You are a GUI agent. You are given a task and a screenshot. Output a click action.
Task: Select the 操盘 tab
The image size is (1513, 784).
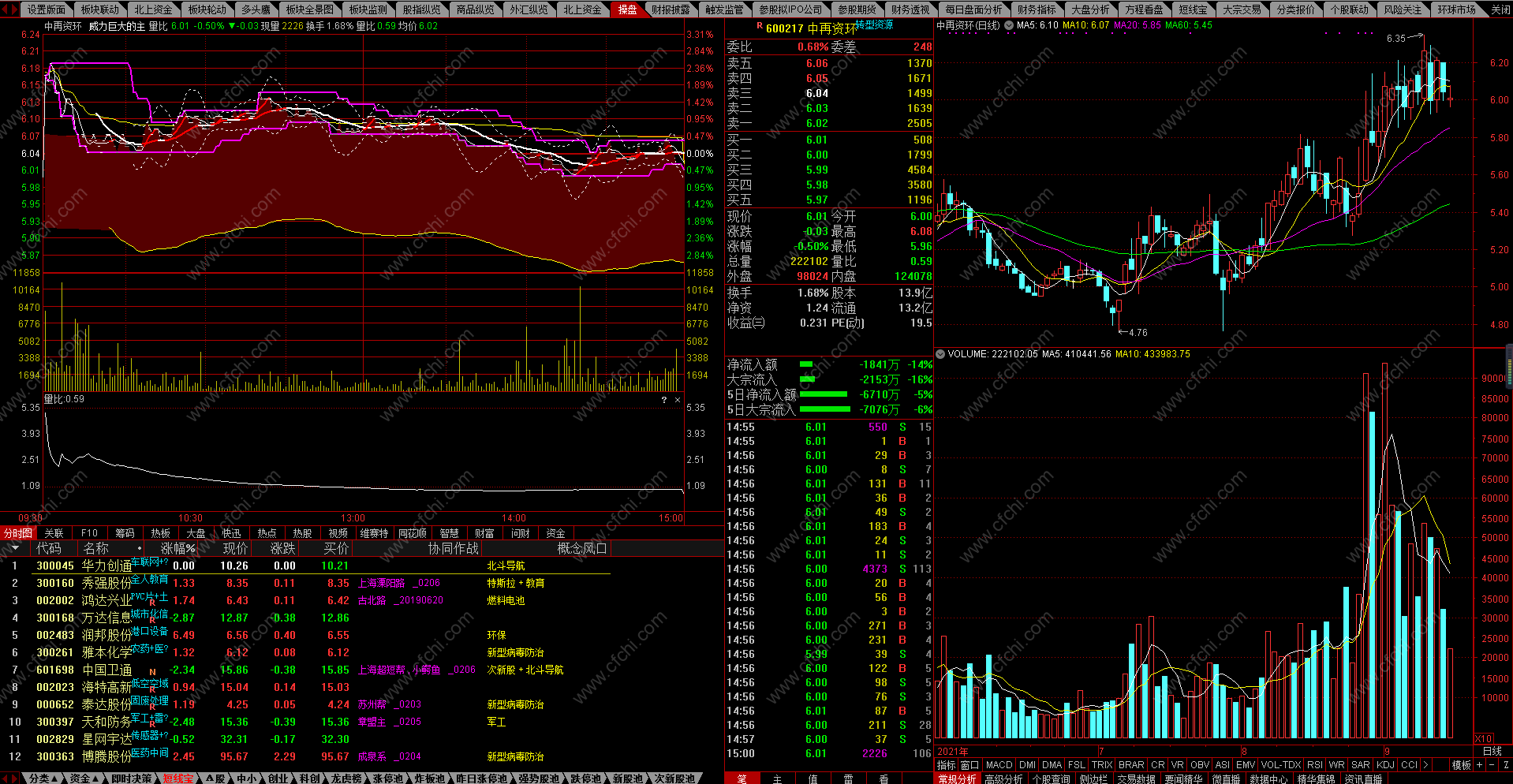627,9
